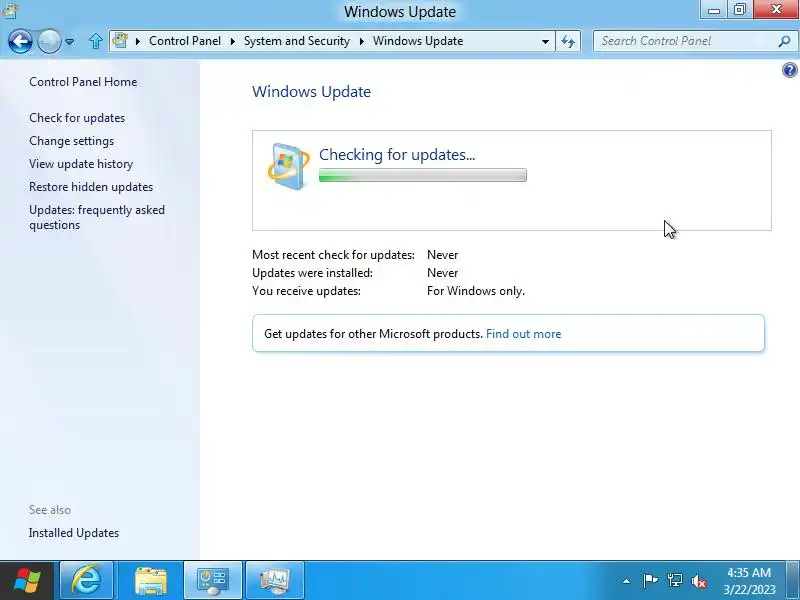Open Control Panel Home
800x600 pixels.
(83, 82)
